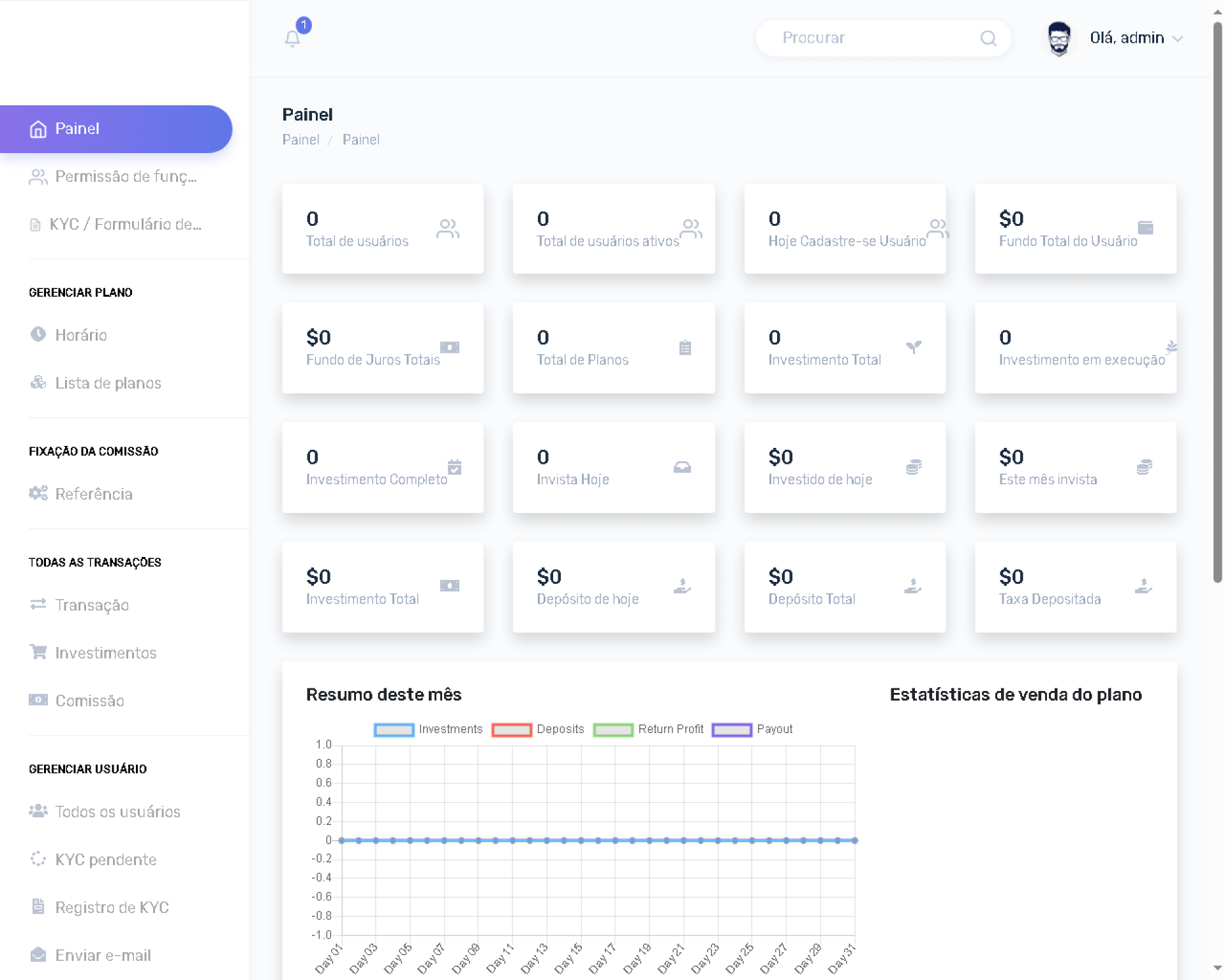Hide the Return Profit legend swatch
1225x980 pixels.
tap(612, 729)
